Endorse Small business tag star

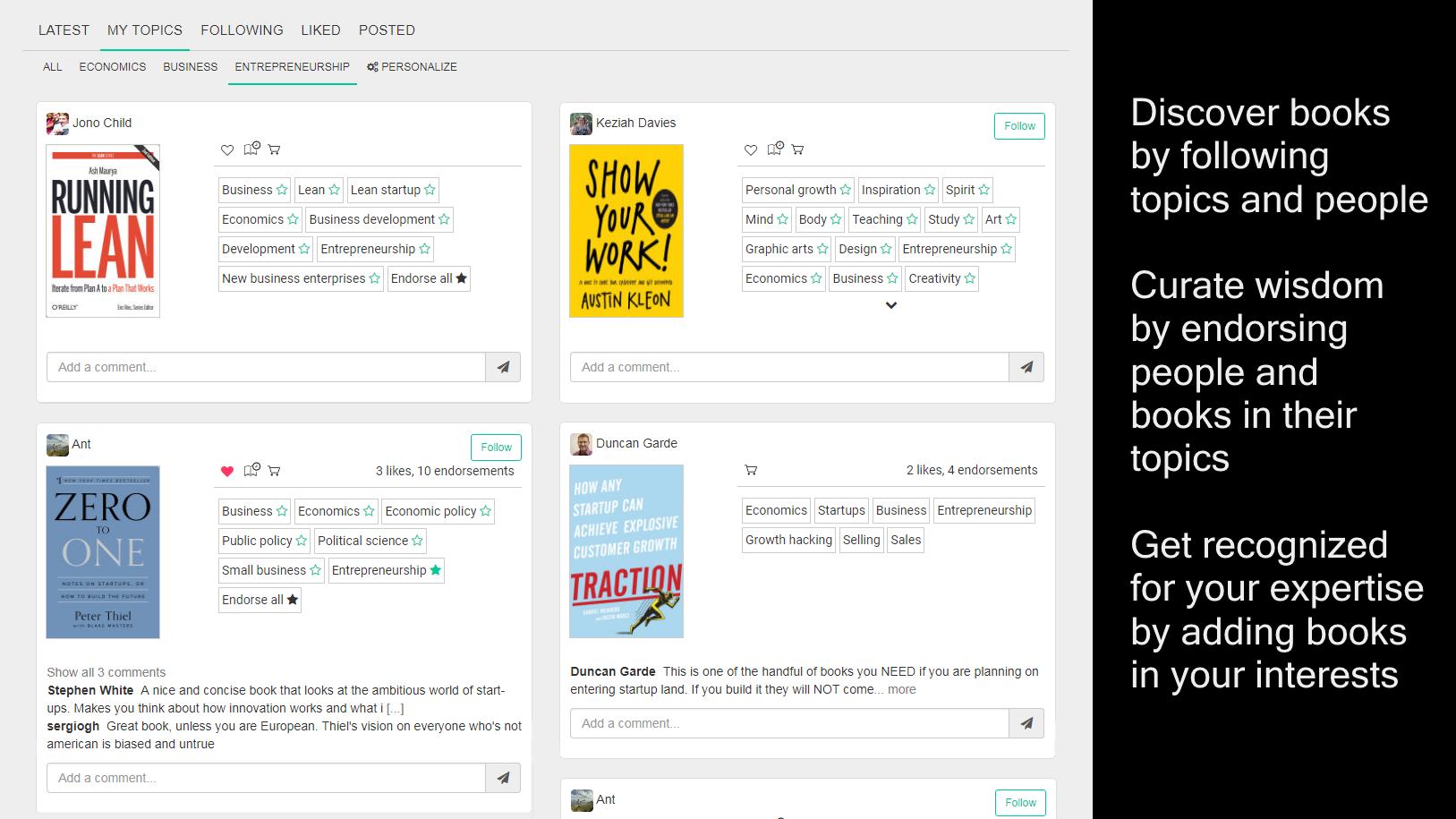[x=315, y=570]
